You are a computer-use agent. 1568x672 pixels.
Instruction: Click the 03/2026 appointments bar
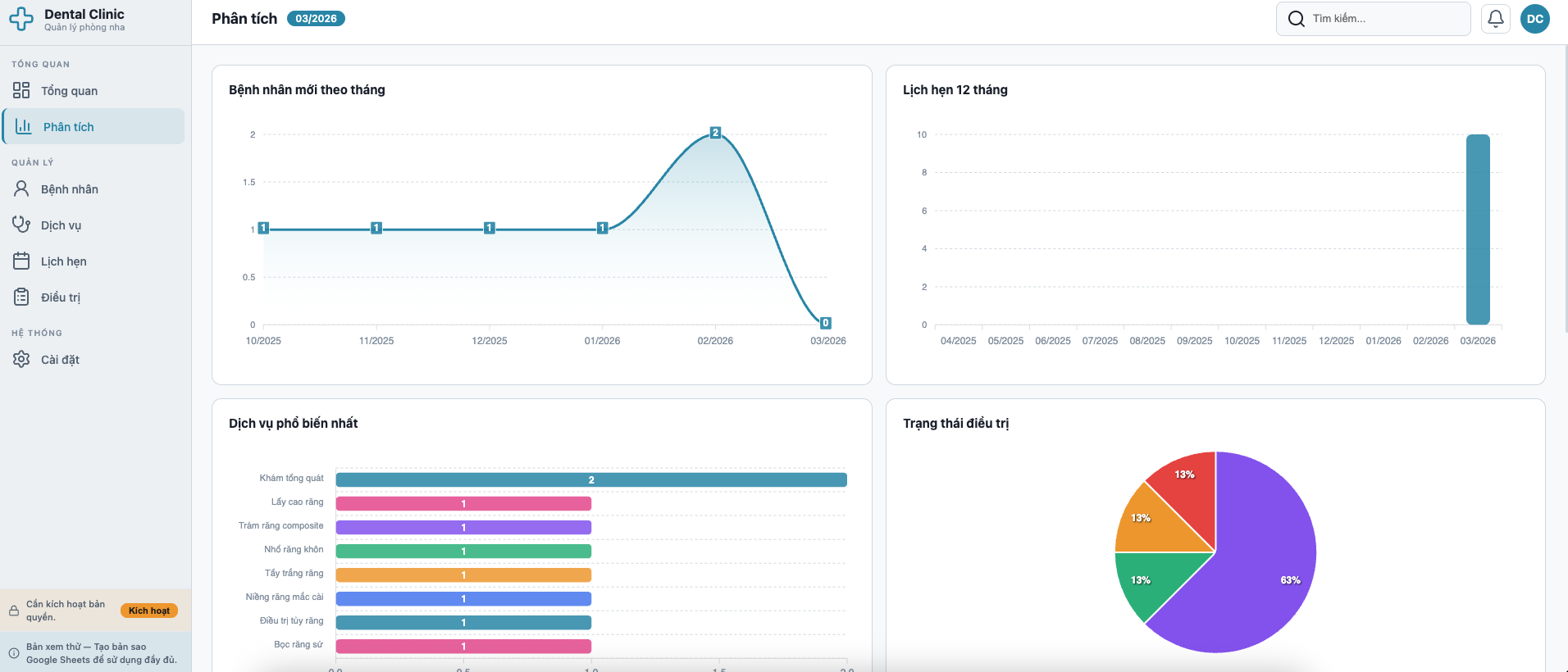click(x=1478, y=229)
